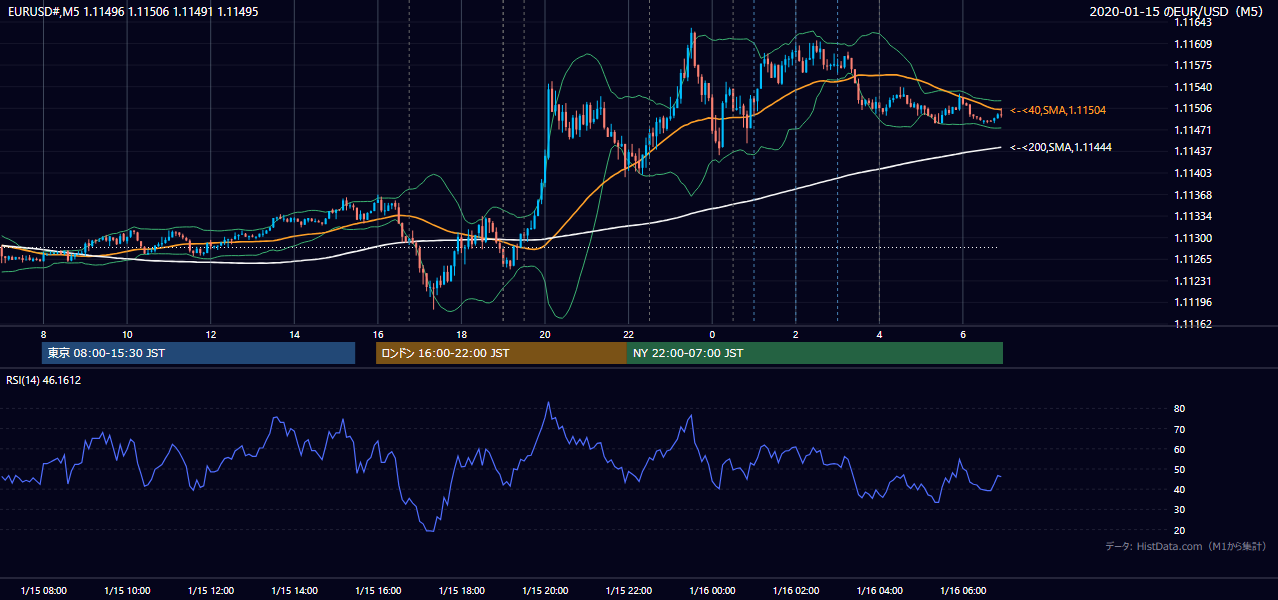Image resolution: width=1278 pixels, height=600 pixels.
Task: Click hour label 14 on price chart axis
Action: (294, 334)
